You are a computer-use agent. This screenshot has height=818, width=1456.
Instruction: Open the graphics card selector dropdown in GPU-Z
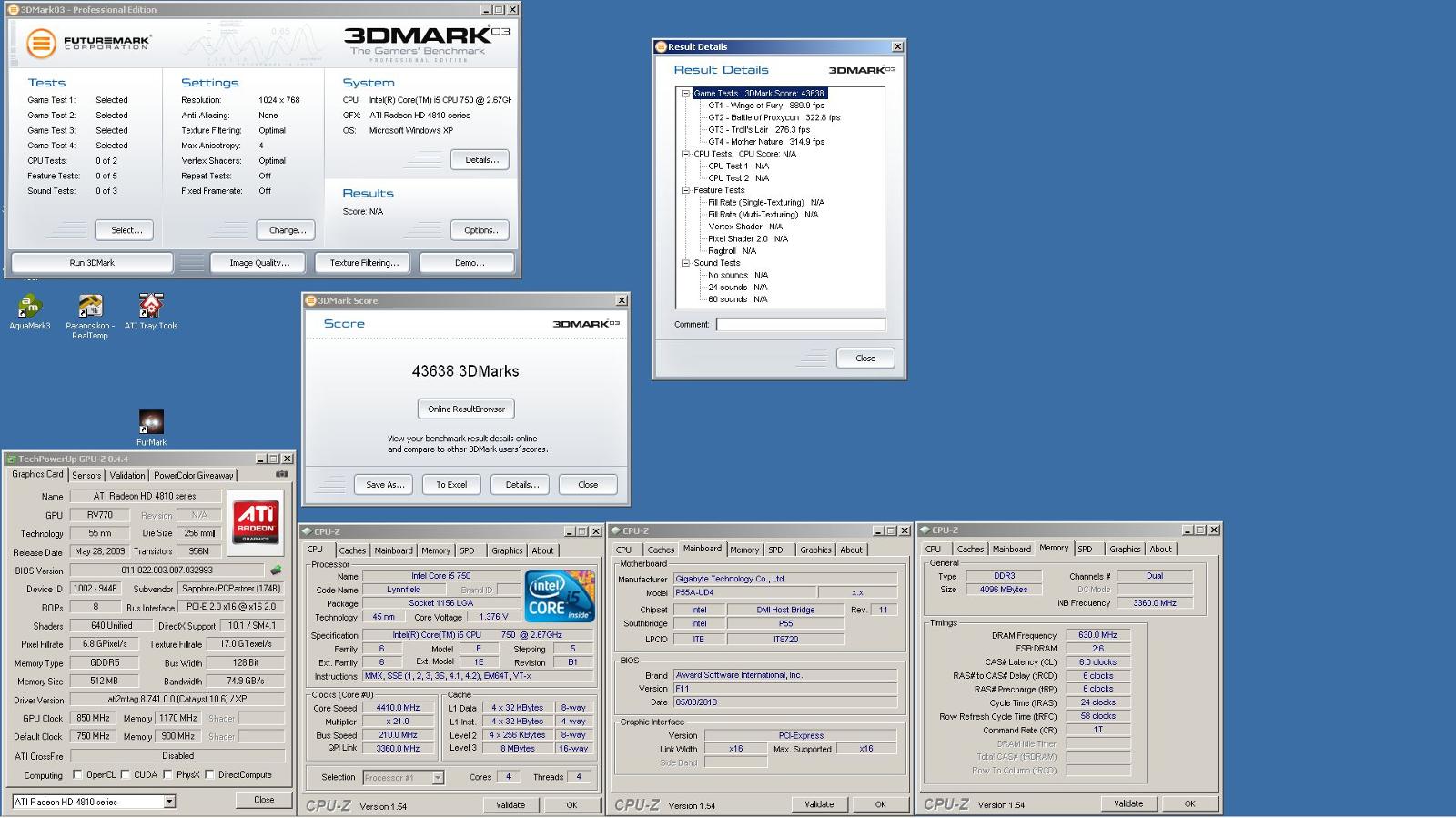point(169,802)
